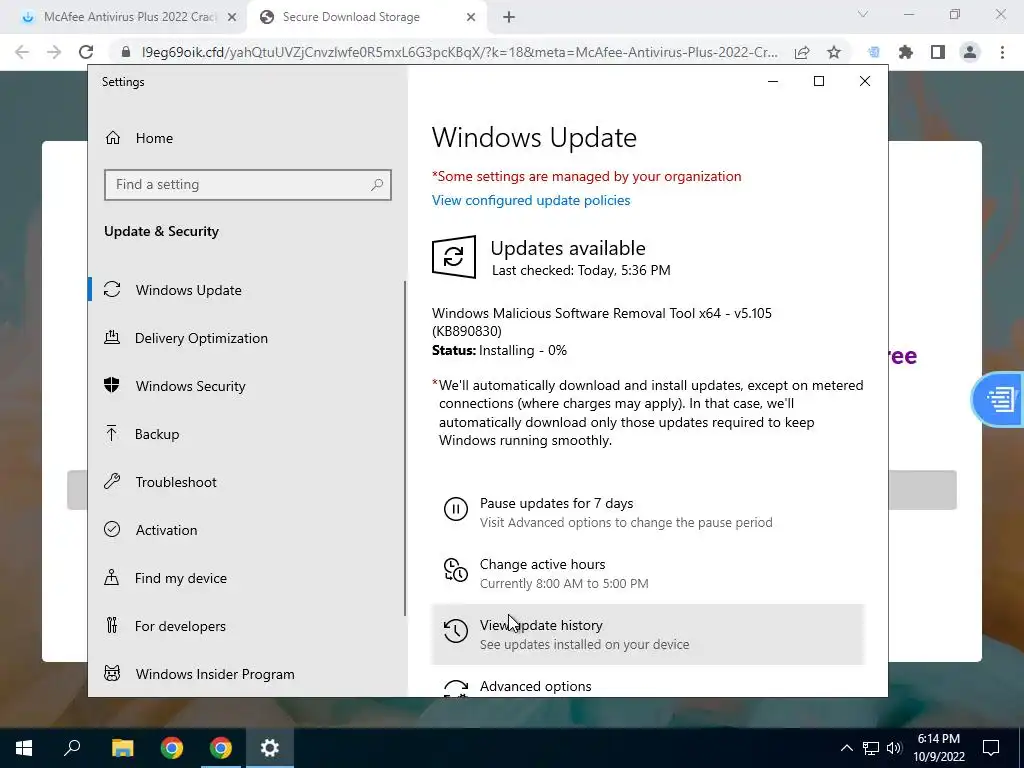Click the Chrome address bar URL
This screenshot has height=768, width=1024.
(x=459, y=52)
